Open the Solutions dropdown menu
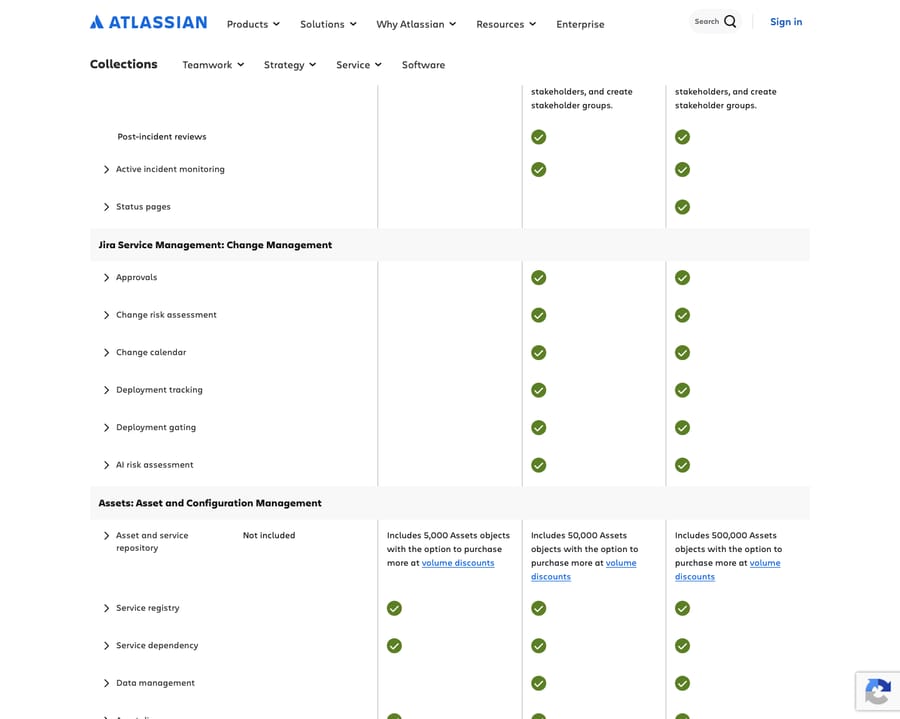Viewport: 900px width, 719px height. point(328,24)
